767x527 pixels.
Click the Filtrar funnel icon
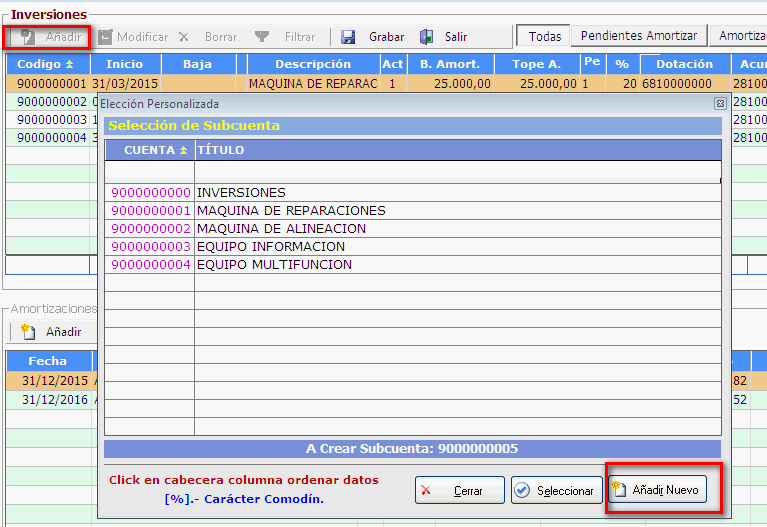click(262, 37)
